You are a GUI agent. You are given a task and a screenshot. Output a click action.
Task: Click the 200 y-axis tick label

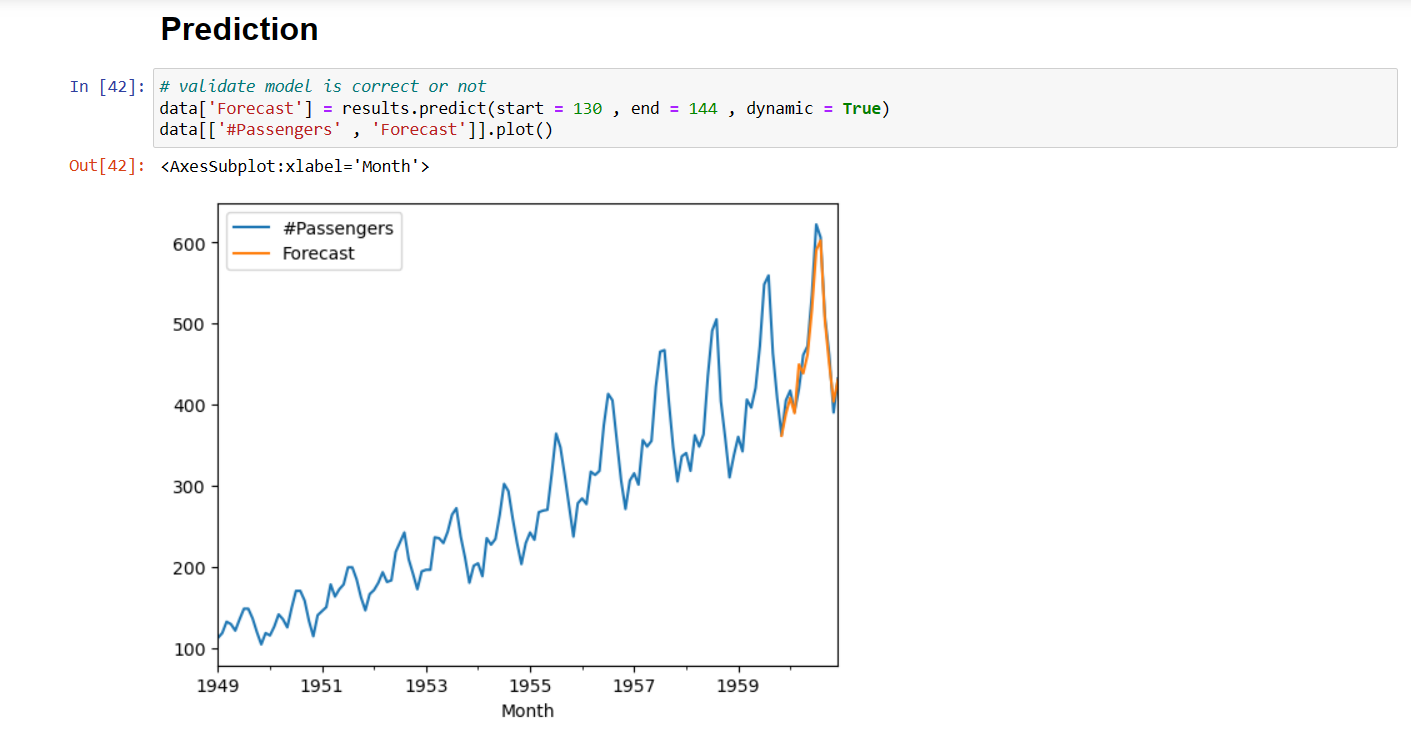click(190, 568)
